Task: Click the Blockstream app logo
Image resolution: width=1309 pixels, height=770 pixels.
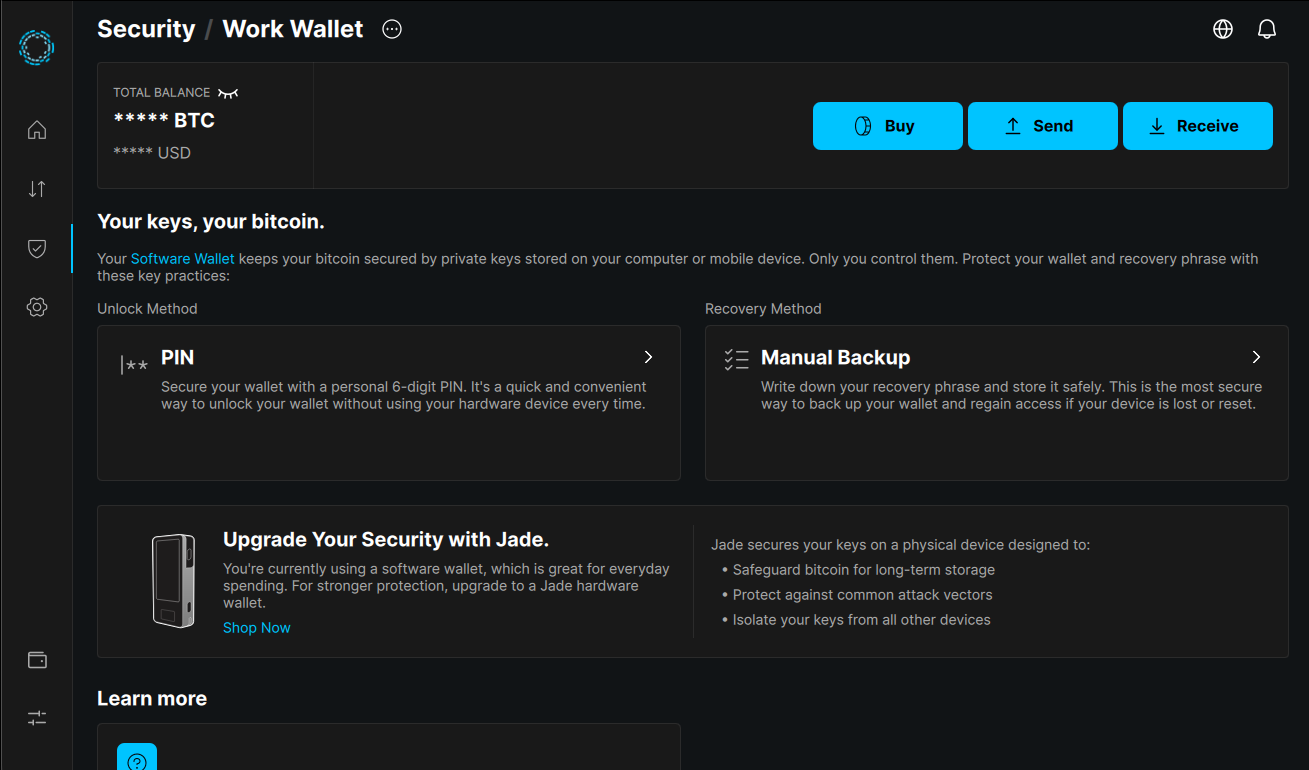Action: click(x=36, y=47)
